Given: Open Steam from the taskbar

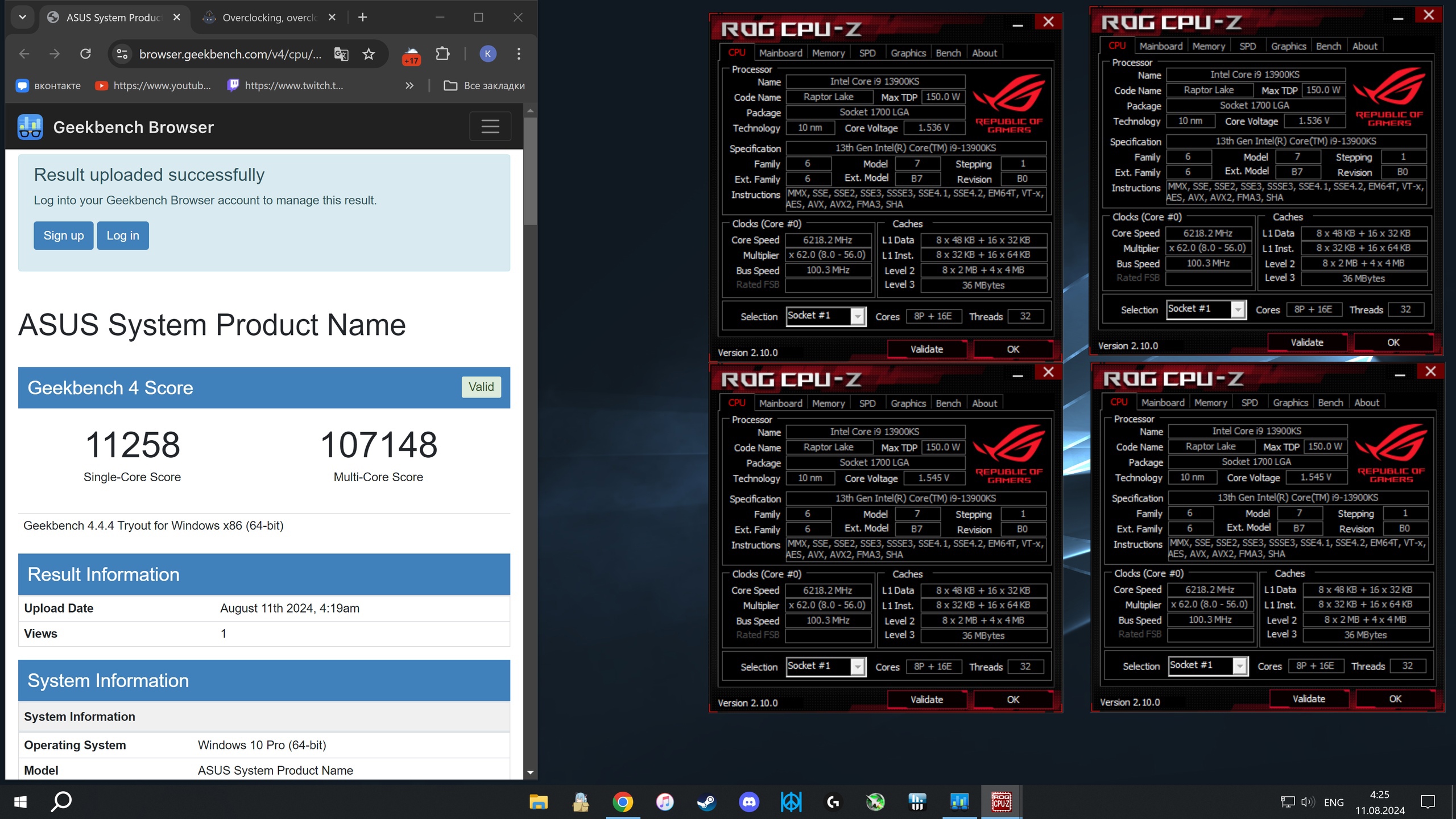Looking at the screenshot, I should click(706, 803).
